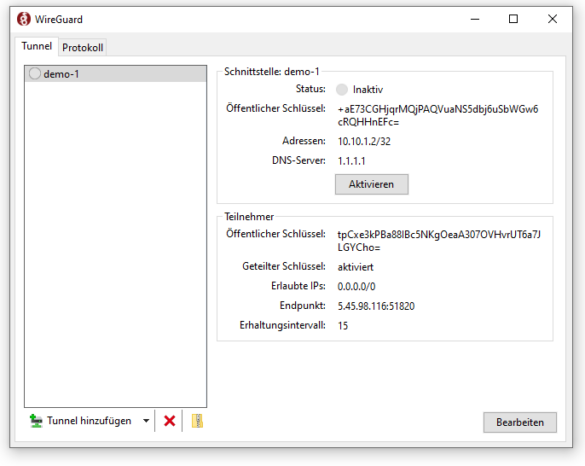
Task: Open the Tunnel tab
Action: click(x=37, y=46)
